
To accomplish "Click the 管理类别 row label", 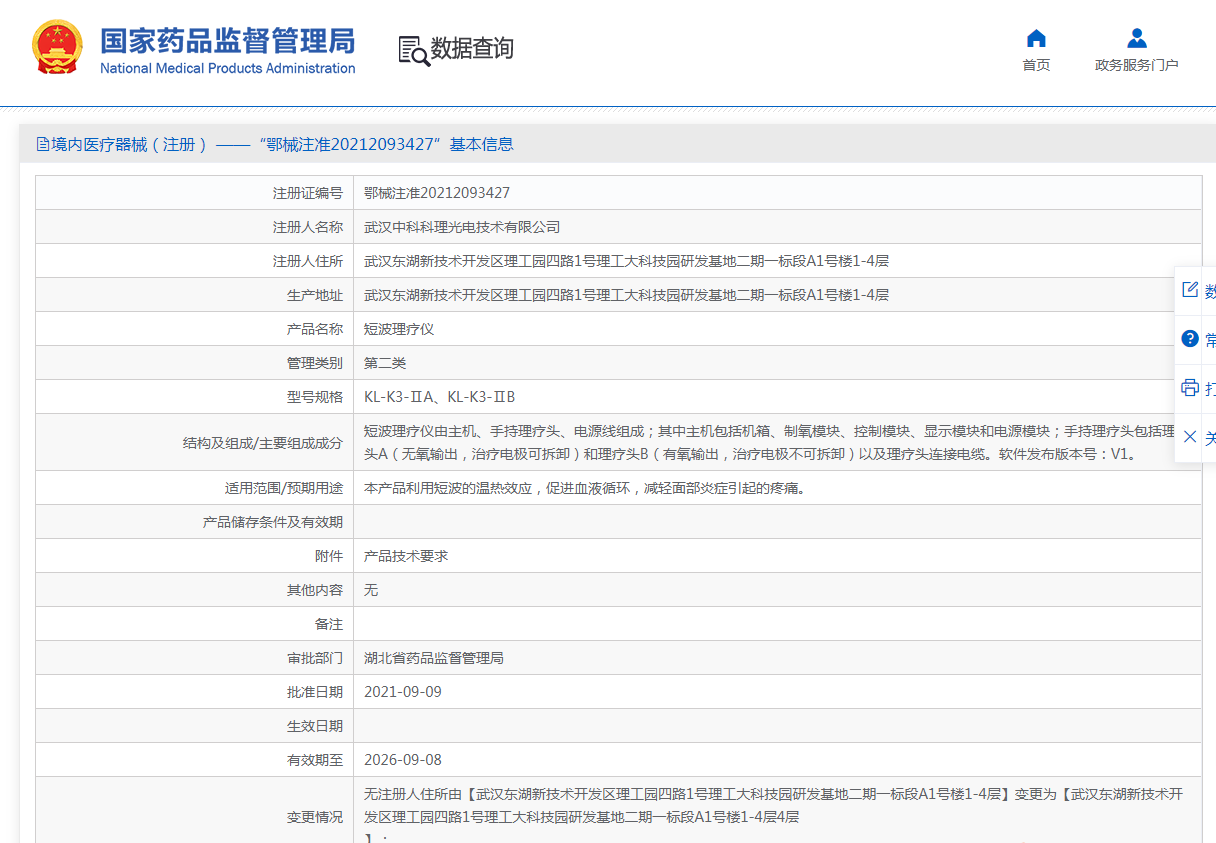I will 315,363.
